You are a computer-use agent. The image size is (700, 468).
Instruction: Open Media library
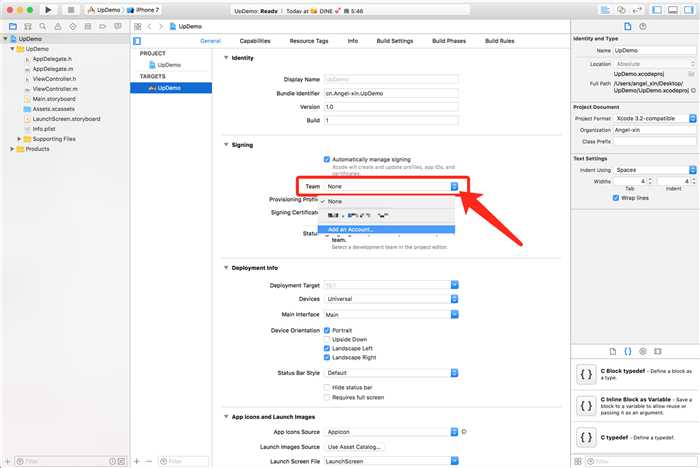[x=658, y=351]
